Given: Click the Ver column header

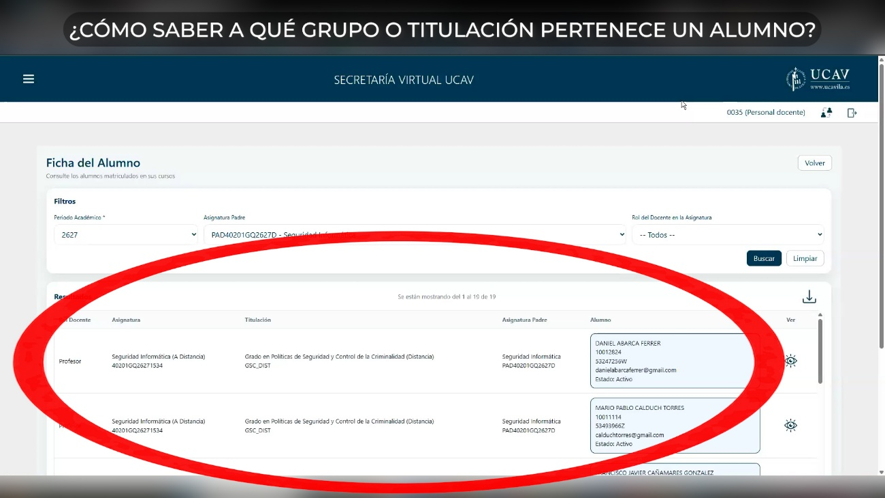Looking at the screenshot, I should click(x=791, y=320).
